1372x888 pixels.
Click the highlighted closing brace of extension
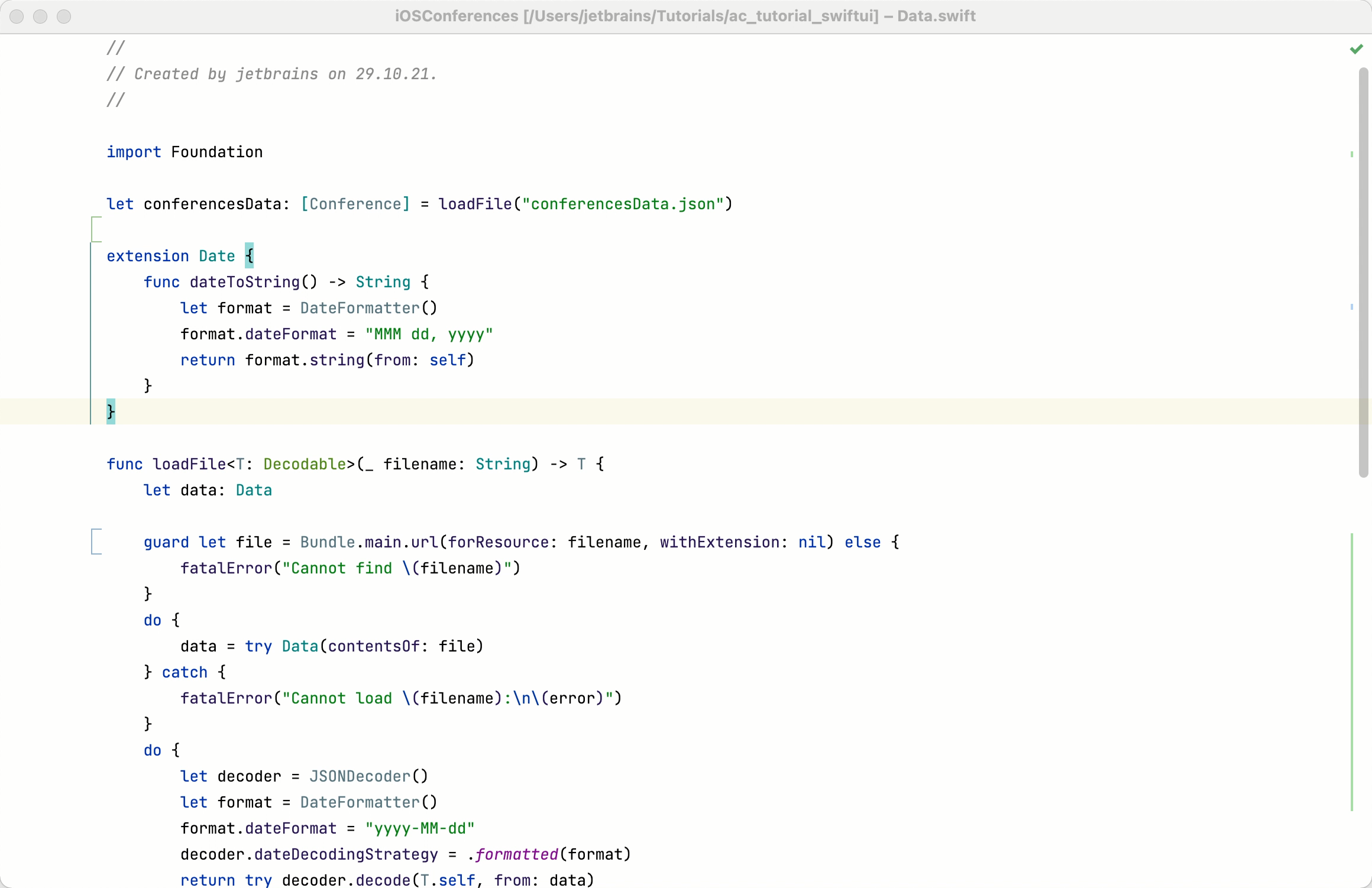pos(111,411)
